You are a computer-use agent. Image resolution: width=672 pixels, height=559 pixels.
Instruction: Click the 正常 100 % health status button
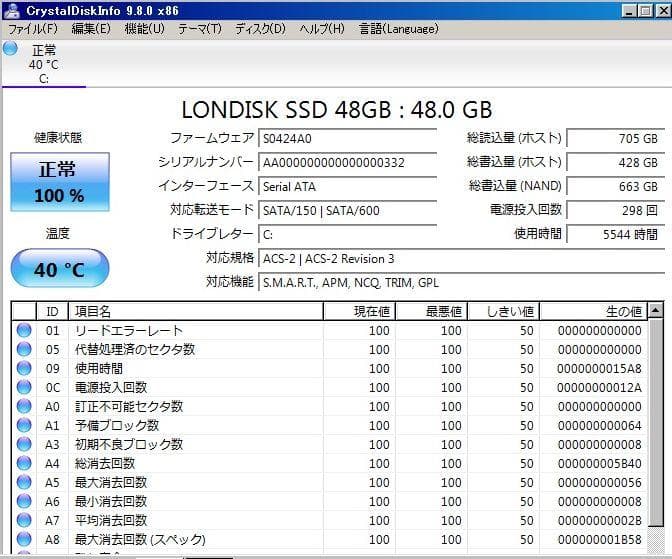click(60, 182)
